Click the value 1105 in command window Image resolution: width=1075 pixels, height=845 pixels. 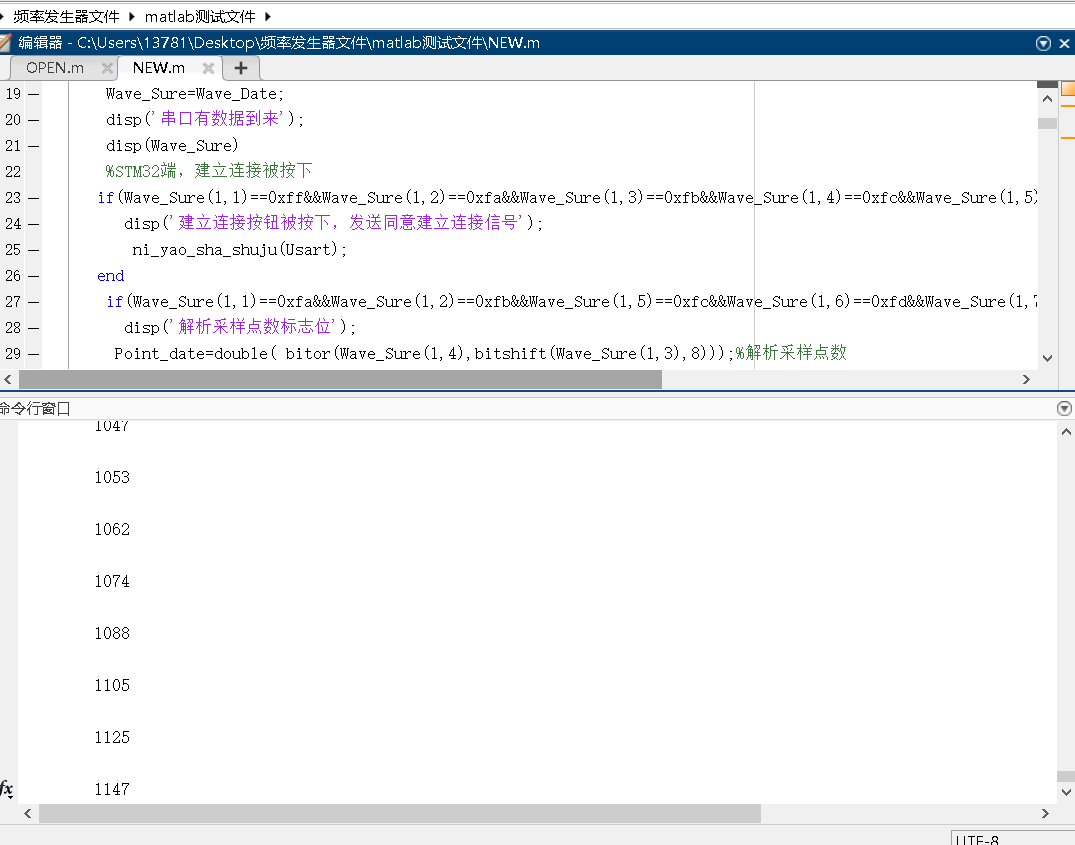click(x=112, y=686)
